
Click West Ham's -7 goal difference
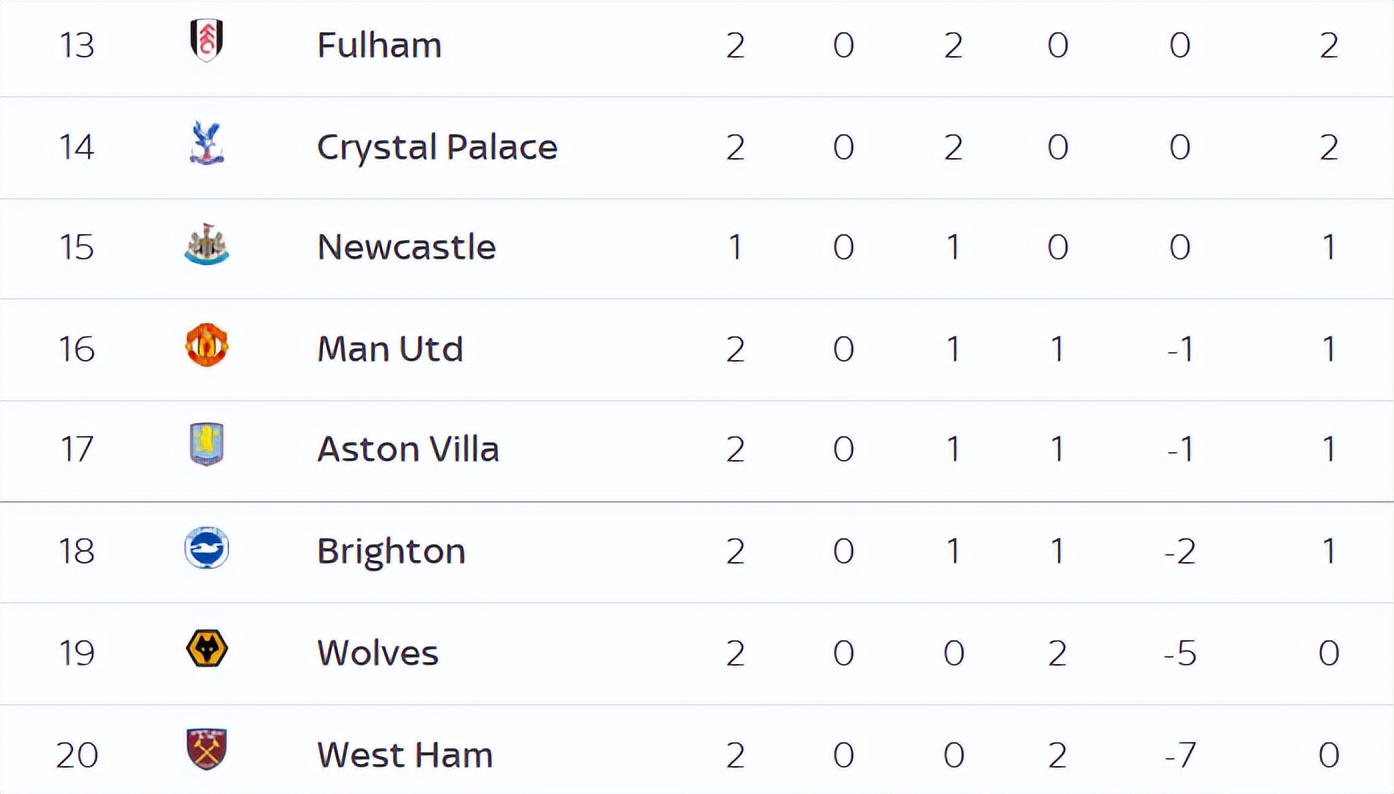point(1180,755)
